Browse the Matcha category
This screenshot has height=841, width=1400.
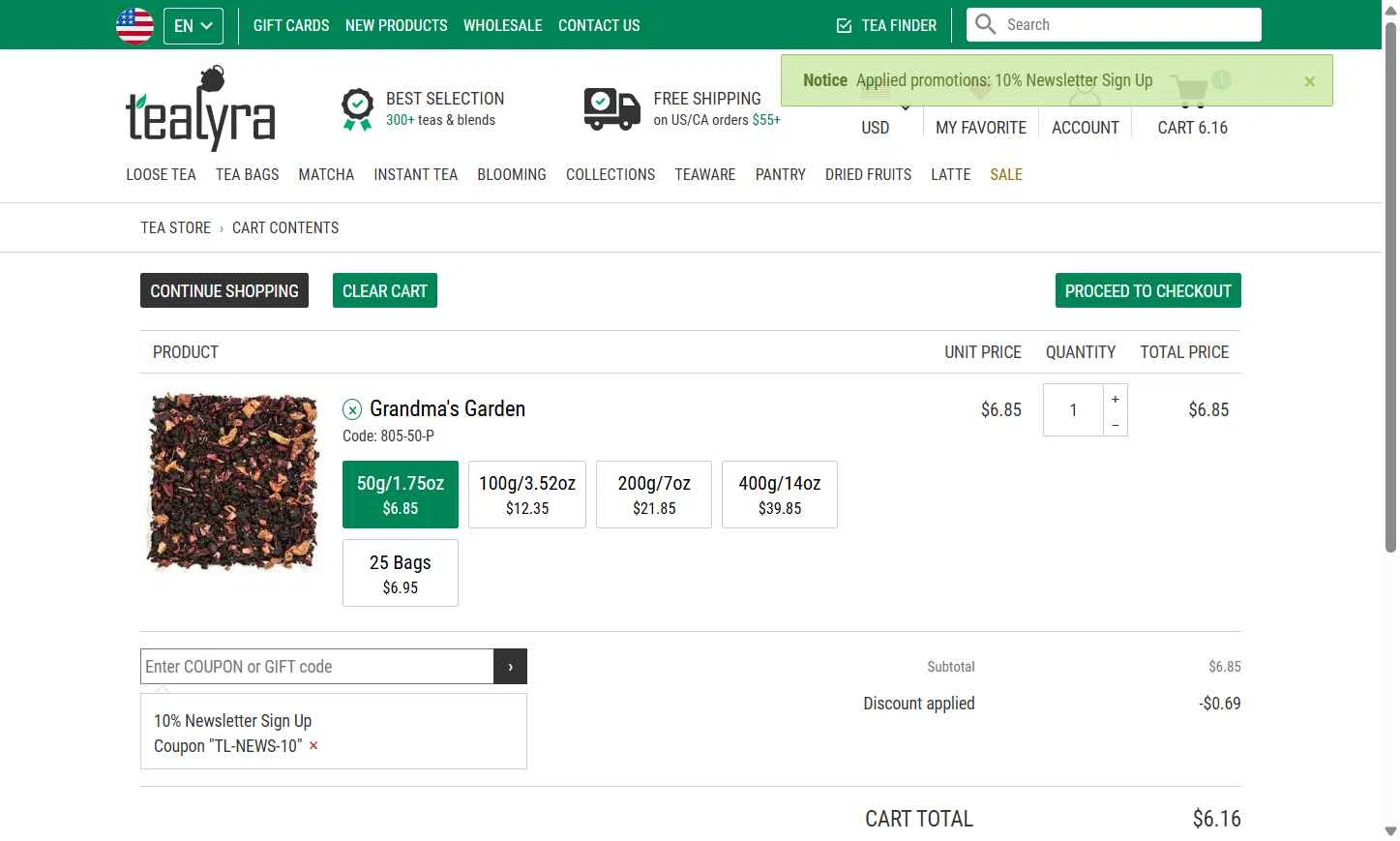pyautogui.click(x=326, y=174)
